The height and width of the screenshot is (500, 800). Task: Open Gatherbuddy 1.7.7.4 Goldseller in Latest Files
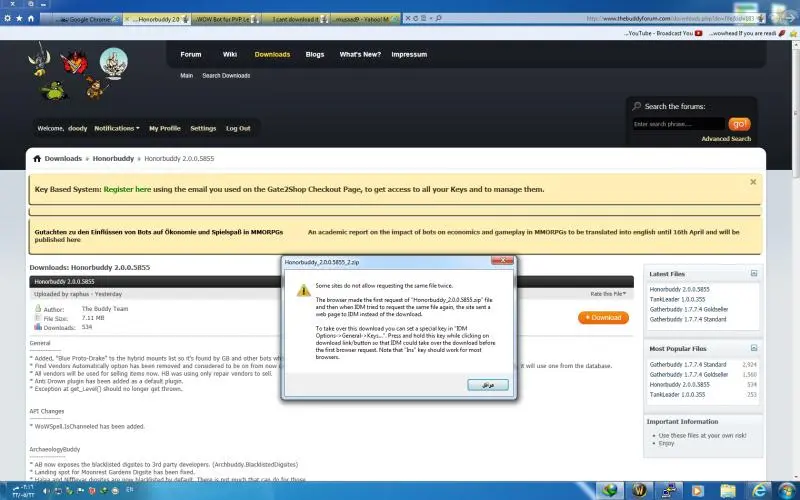click(x=689, y=310)
